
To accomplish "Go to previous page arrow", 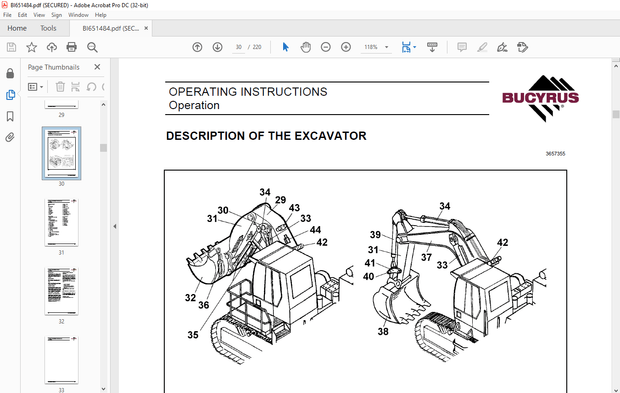I will point(197,47).
